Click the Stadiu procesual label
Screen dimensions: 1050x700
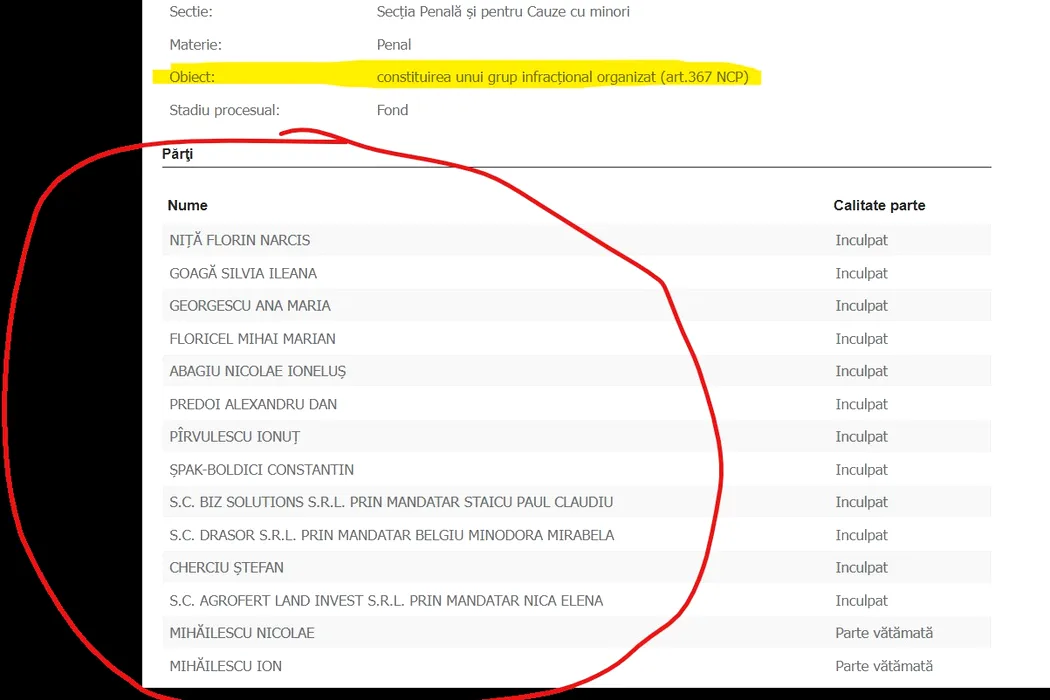[224, 110]
